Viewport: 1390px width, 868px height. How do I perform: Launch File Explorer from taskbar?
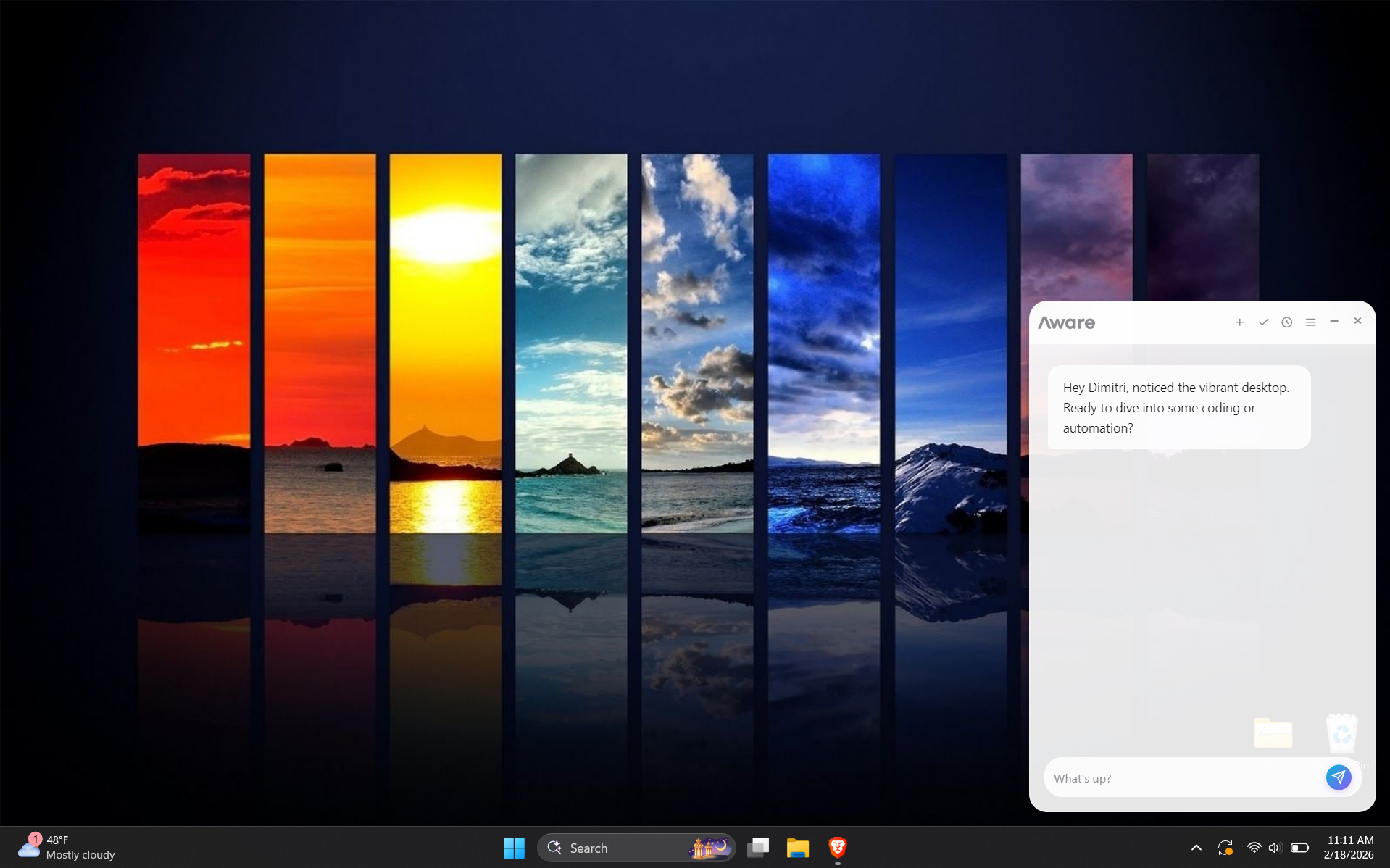797,848
